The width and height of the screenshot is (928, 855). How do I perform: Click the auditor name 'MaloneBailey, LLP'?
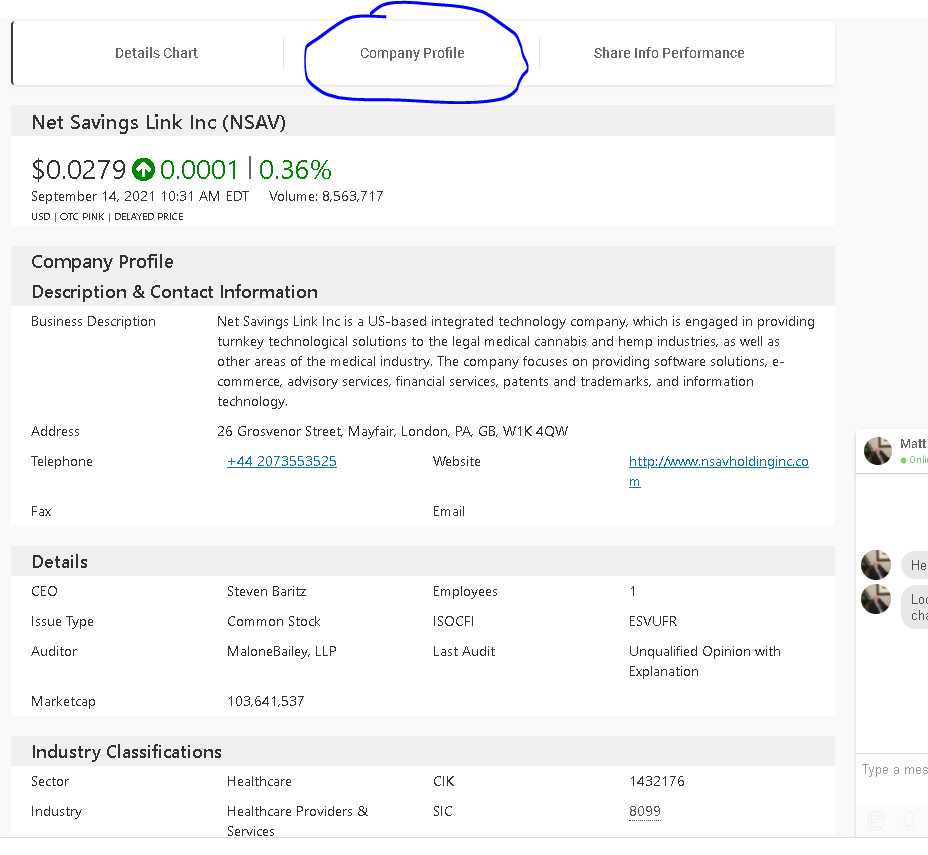(282, 651)
